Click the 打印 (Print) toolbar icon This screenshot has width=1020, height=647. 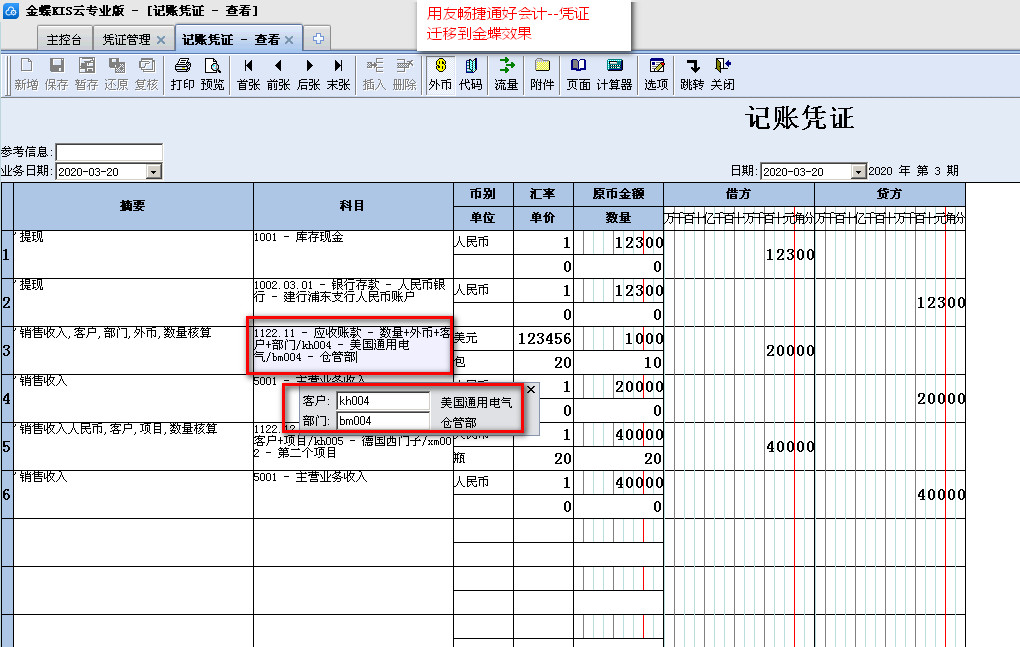[182, 74]
